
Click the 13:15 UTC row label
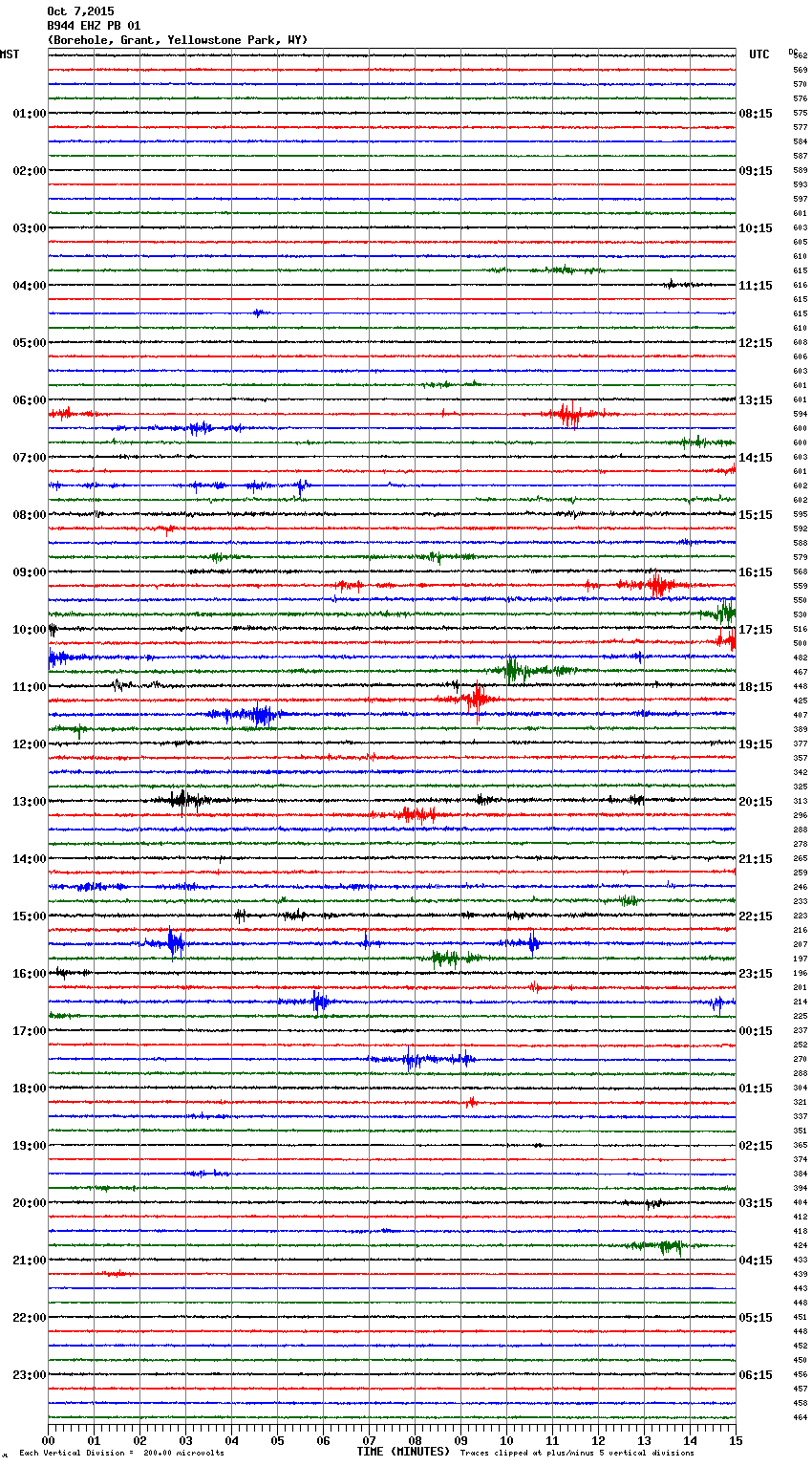[x=756, y=400]
